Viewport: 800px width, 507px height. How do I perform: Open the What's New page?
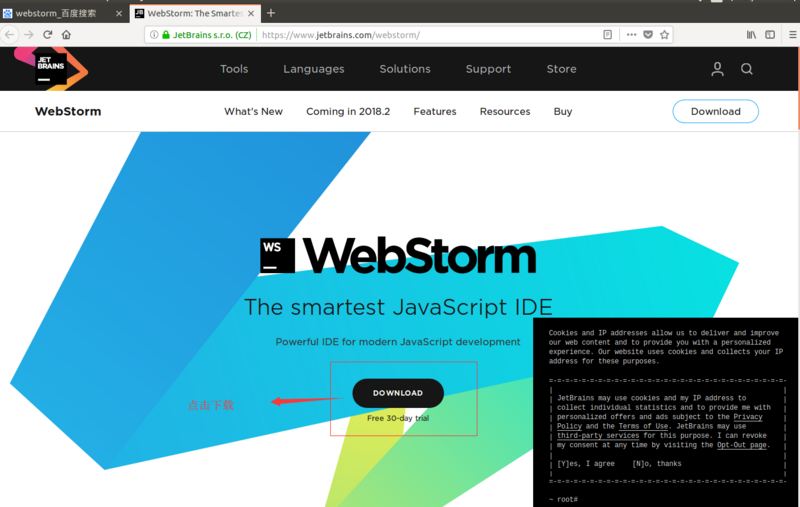coord(254,111)
